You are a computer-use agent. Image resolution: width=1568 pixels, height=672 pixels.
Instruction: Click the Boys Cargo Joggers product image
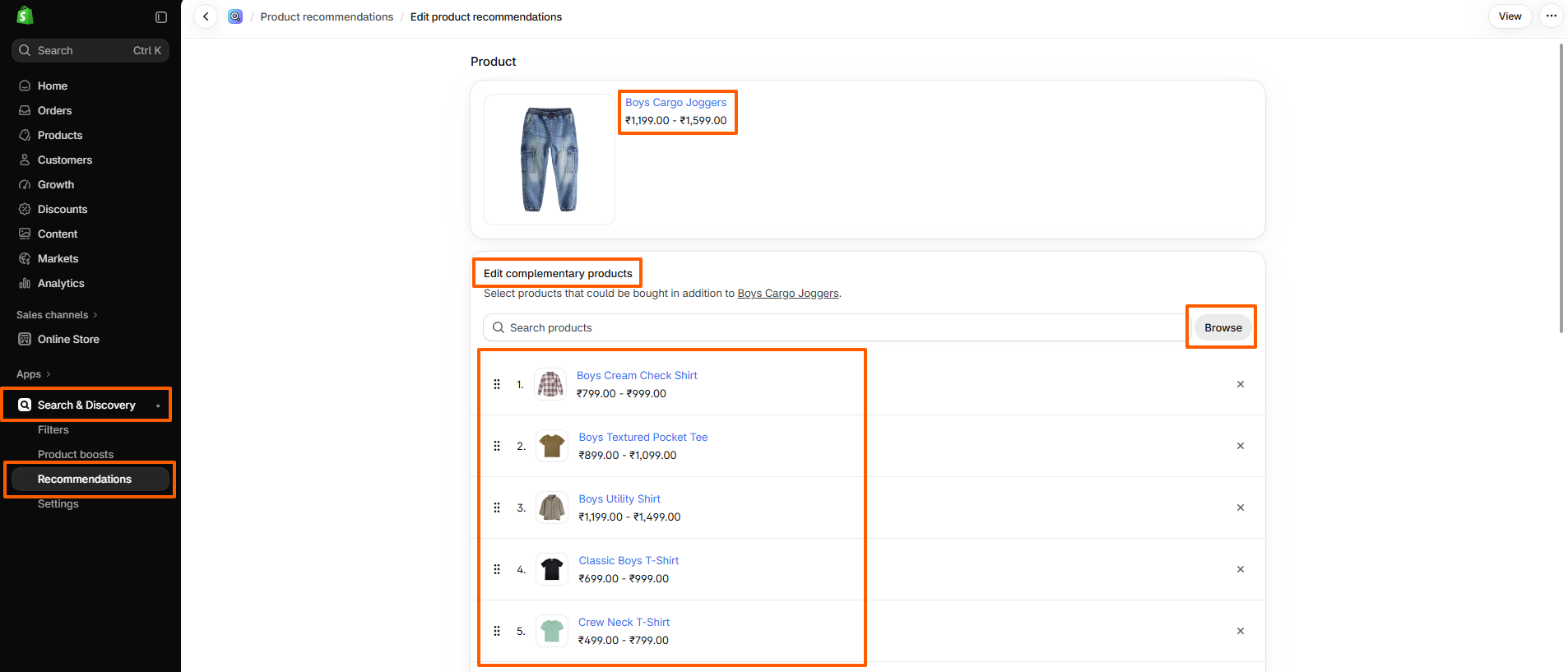click(x=550, y=160)
